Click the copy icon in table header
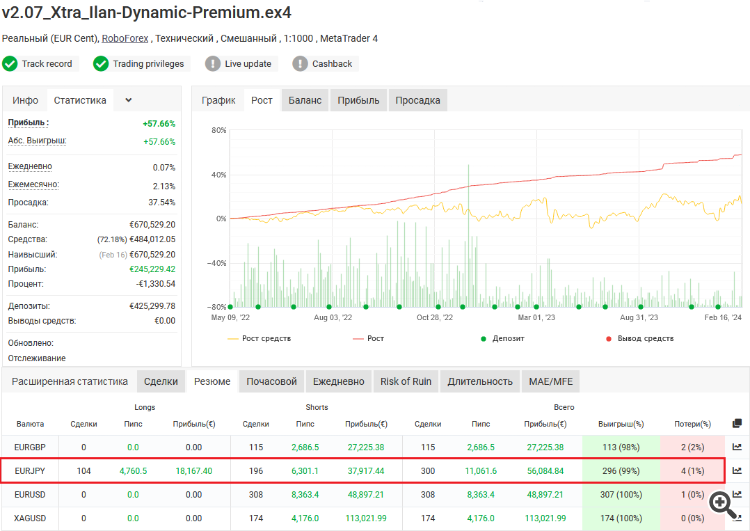 [737, 423]
